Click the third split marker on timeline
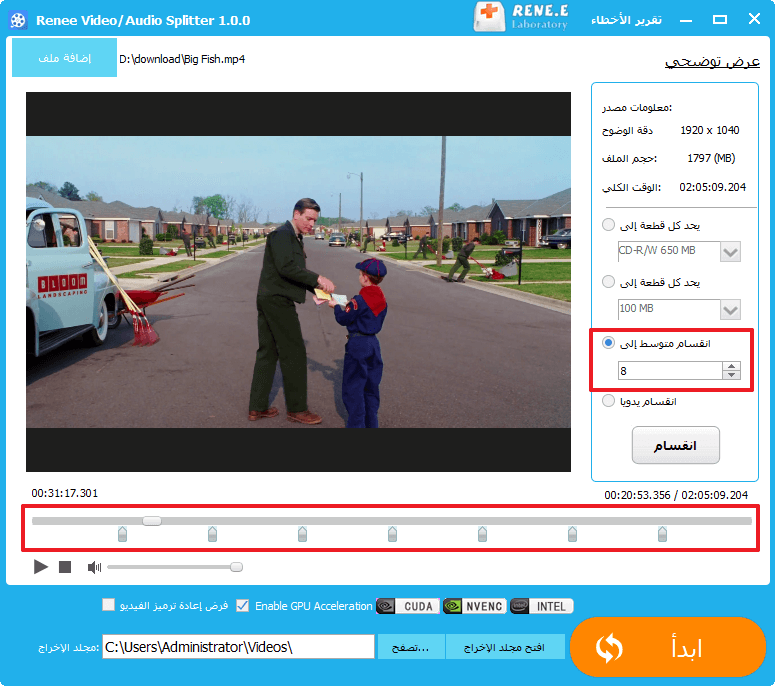Image resolution: width=775 pixels, height=686 pixels. click(x=302, y=534)
